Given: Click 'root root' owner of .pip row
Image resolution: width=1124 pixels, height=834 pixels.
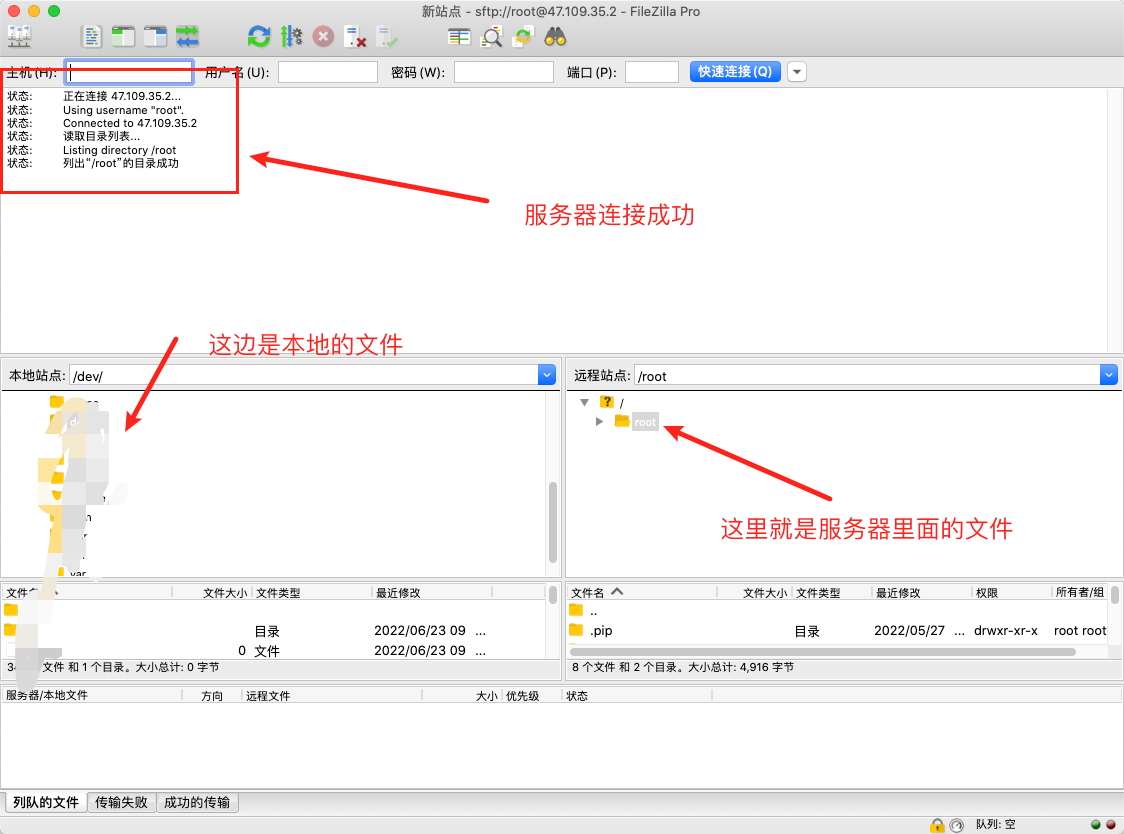Looking at the screenshot, I should (x=1080, y=630).
